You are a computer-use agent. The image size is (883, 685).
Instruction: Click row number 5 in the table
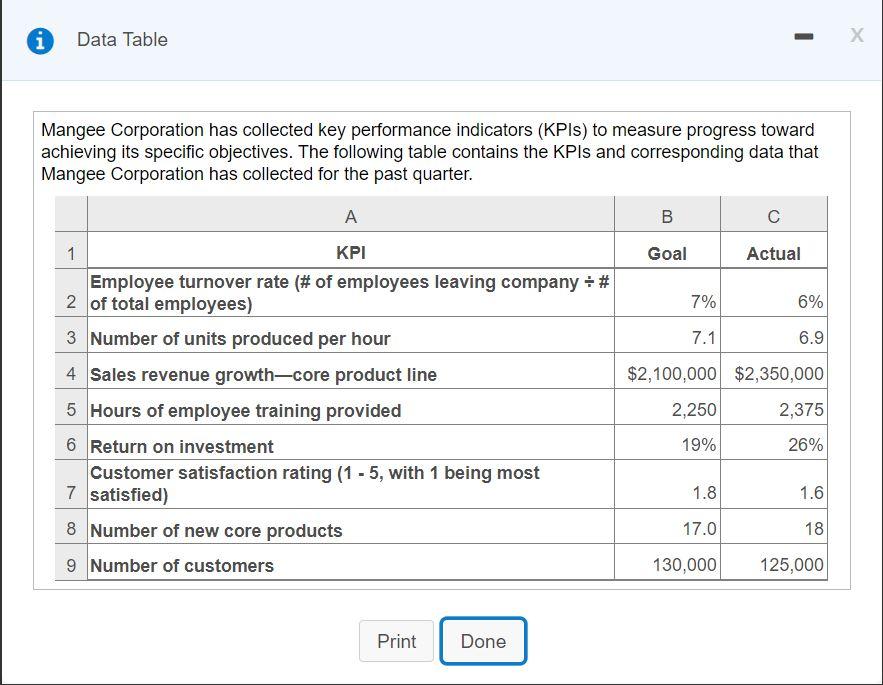[x=69, y=410]
